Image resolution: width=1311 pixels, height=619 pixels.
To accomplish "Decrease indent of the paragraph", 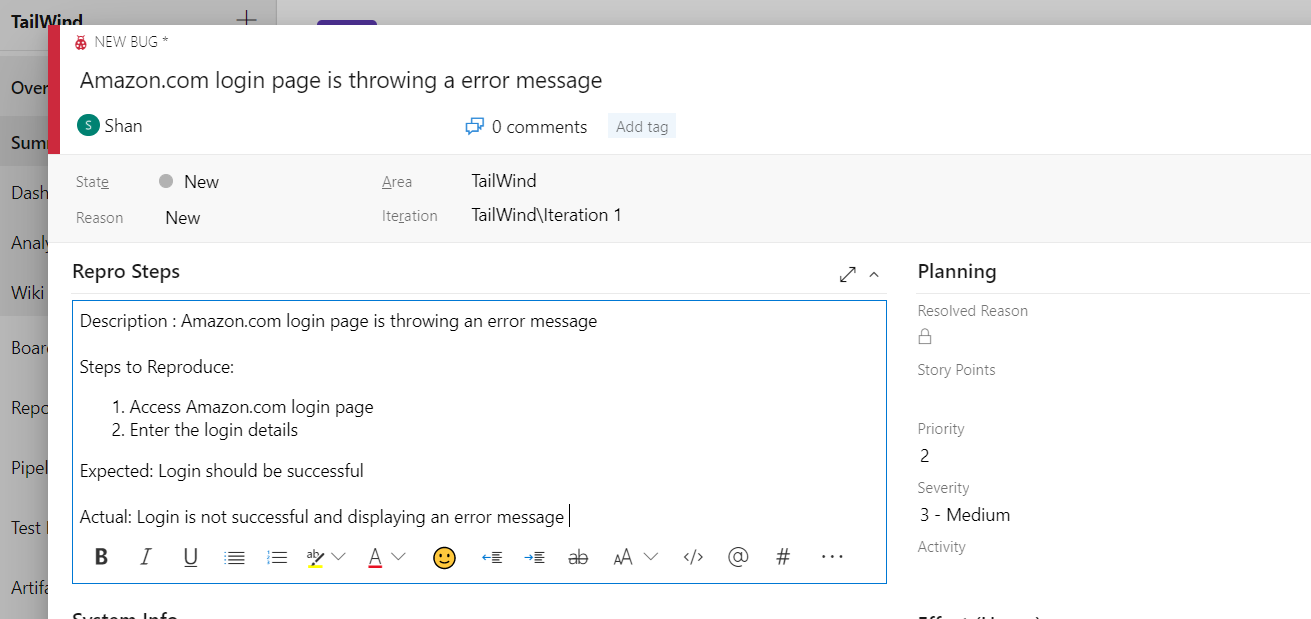I will [x=492, y=558].
